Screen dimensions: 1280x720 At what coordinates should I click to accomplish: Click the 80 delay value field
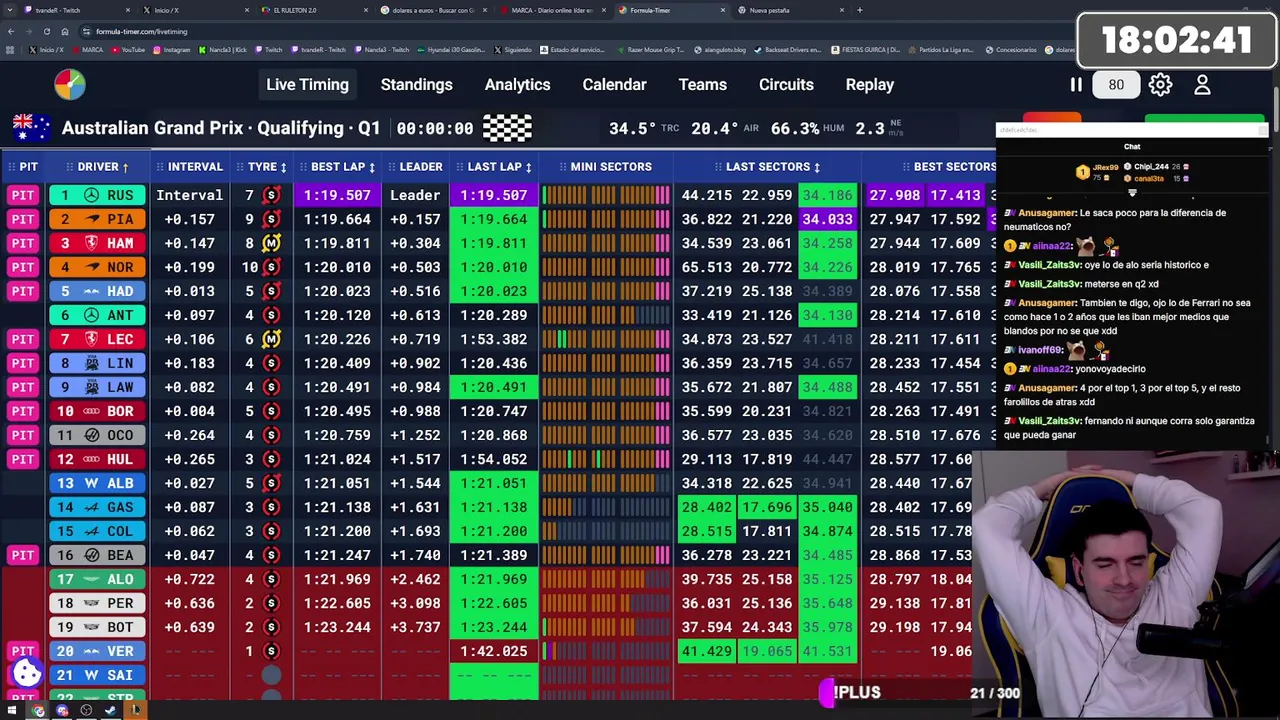point(1116,85)
